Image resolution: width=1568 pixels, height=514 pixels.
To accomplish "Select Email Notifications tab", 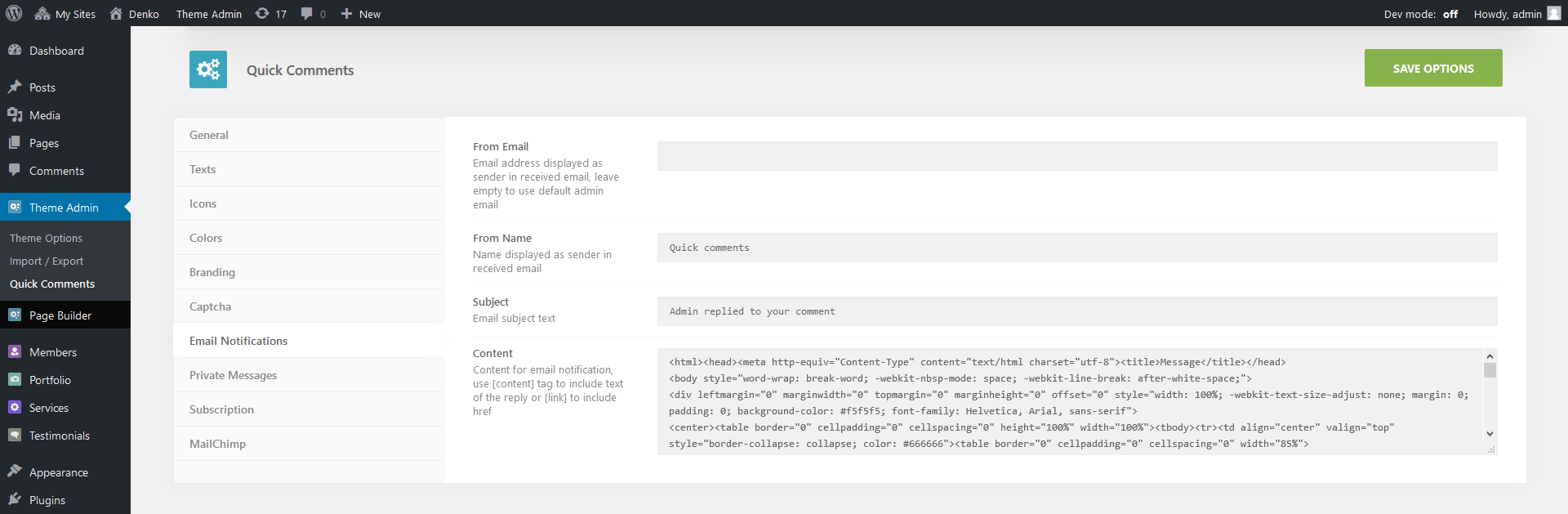I will (309, 341).
